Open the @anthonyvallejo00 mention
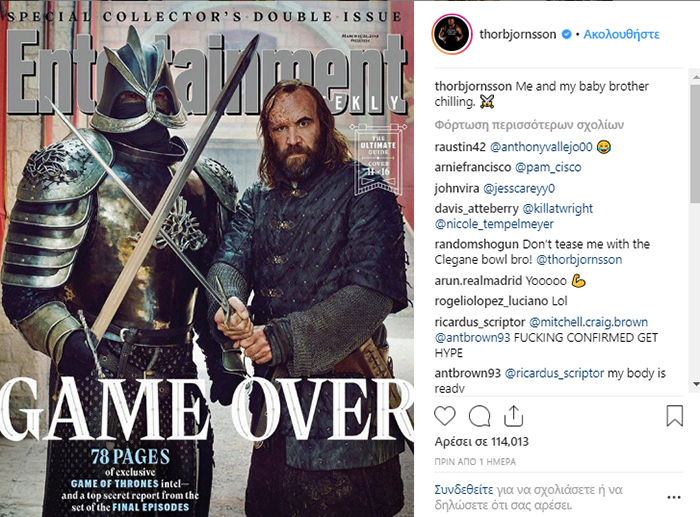Viewport: 700px width, 517px height. pos(541,147)
